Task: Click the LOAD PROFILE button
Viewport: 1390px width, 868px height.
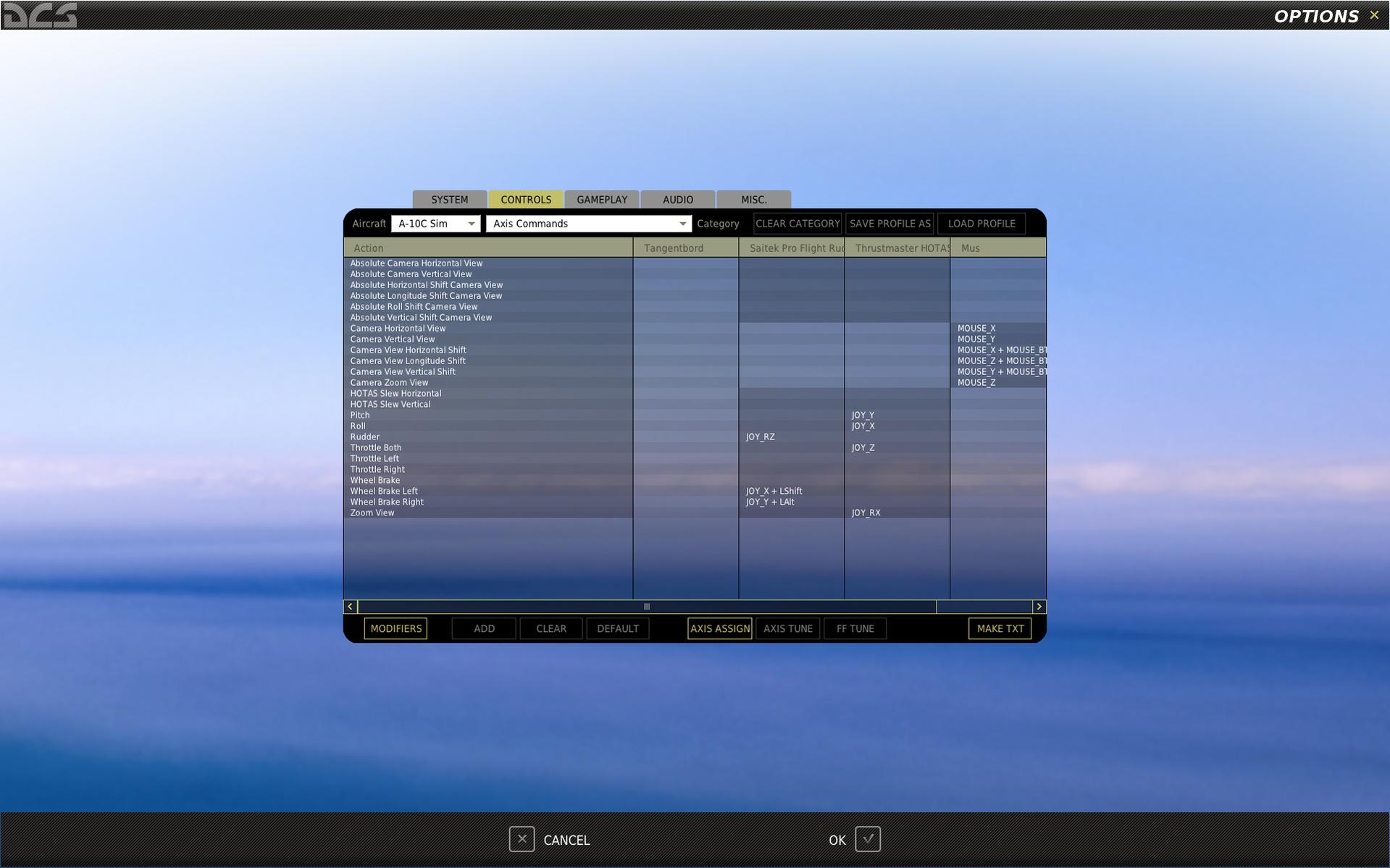Action: [x=981, y=224]
